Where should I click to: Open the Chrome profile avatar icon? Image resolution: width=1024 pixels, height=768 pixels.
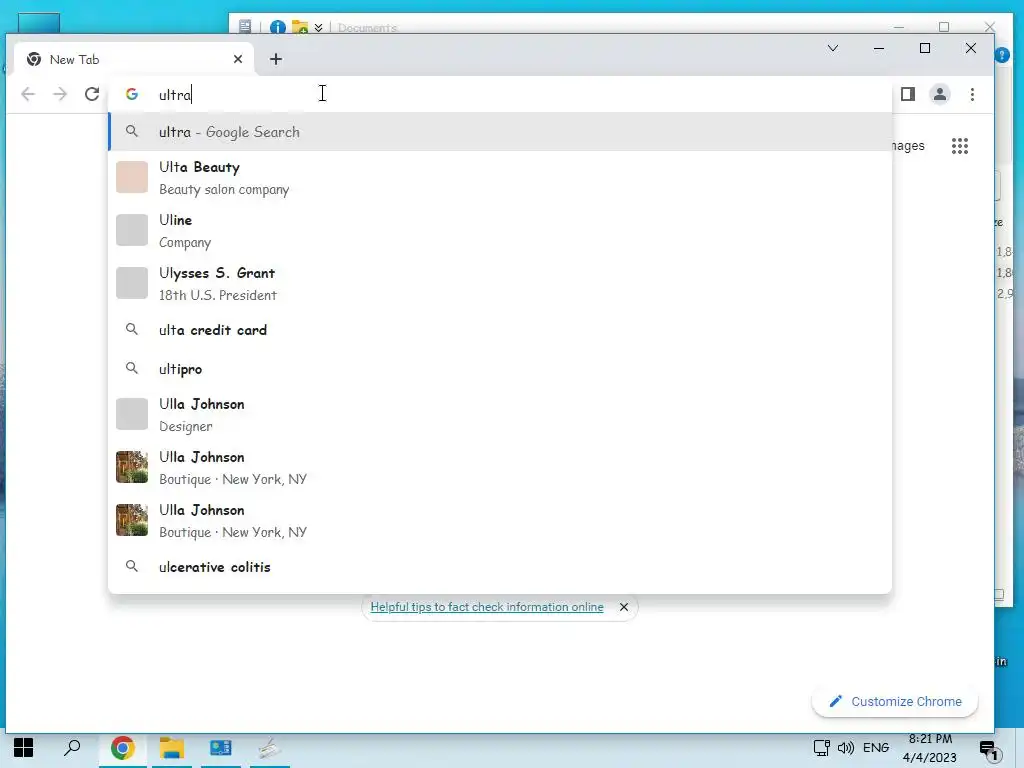[x=940, y=94]
